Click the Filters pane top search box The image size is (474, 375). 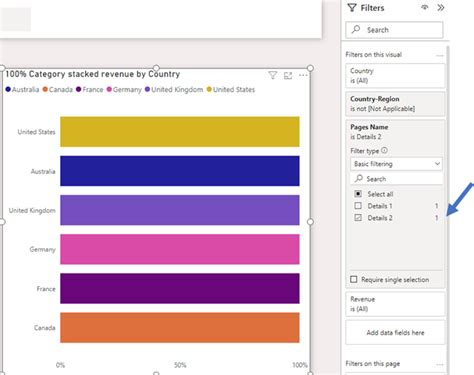click(394, 30)
